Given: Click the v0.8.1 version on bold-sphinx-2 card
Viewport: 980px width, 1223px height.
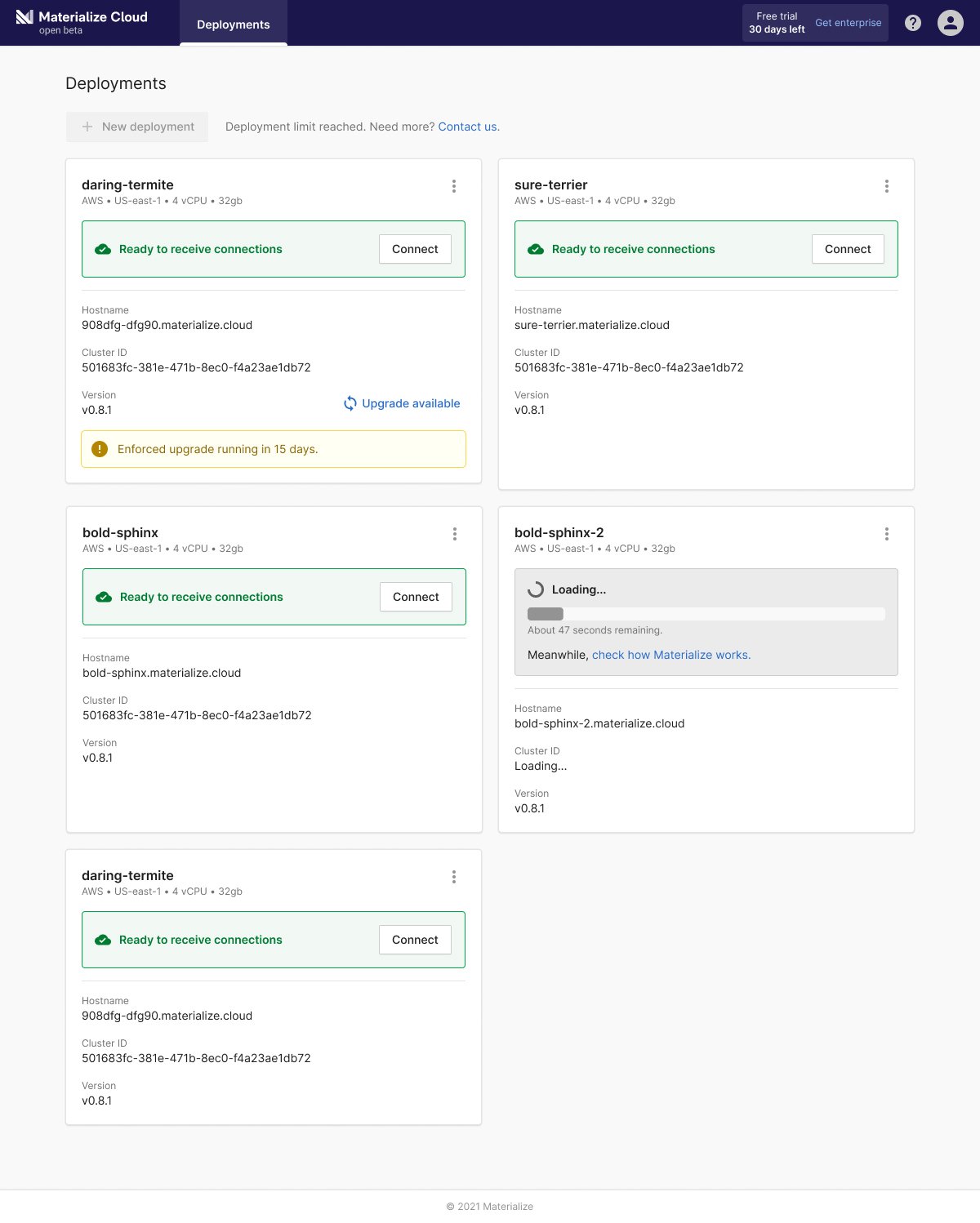Looking at the screenshot, I should [529, 808].
